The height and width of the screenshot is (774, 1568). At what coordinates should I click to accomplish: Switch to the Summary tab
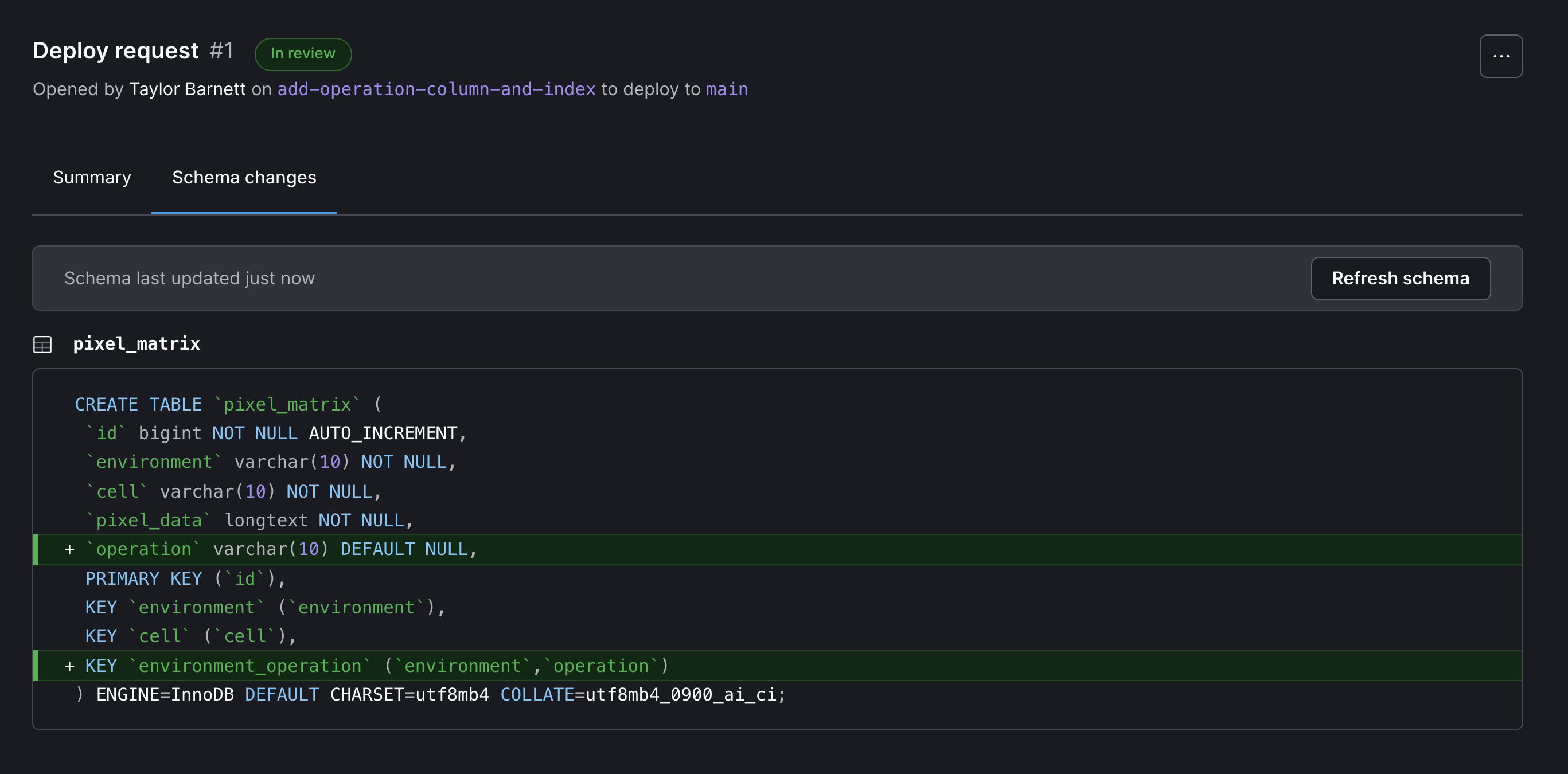click(x=91, y=177)
